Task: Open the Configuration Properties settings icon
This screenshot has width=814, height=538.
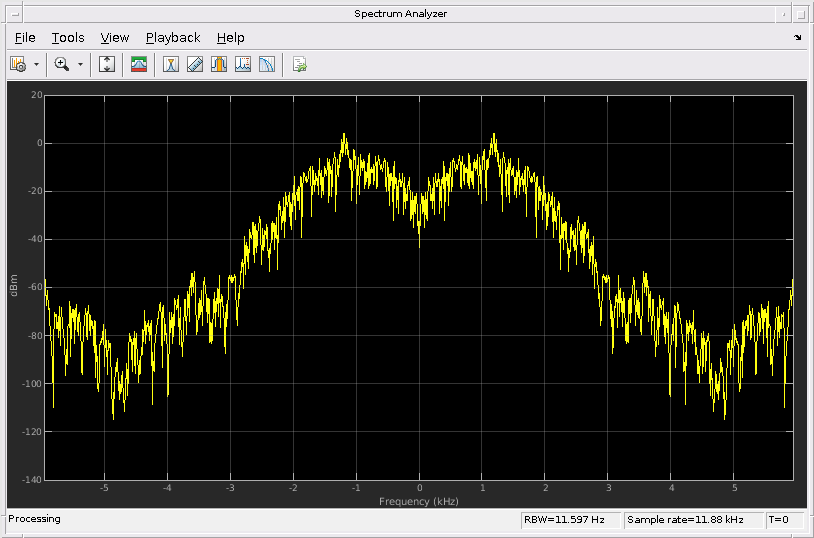Action: pyautogui.click(x=18, y=64)
